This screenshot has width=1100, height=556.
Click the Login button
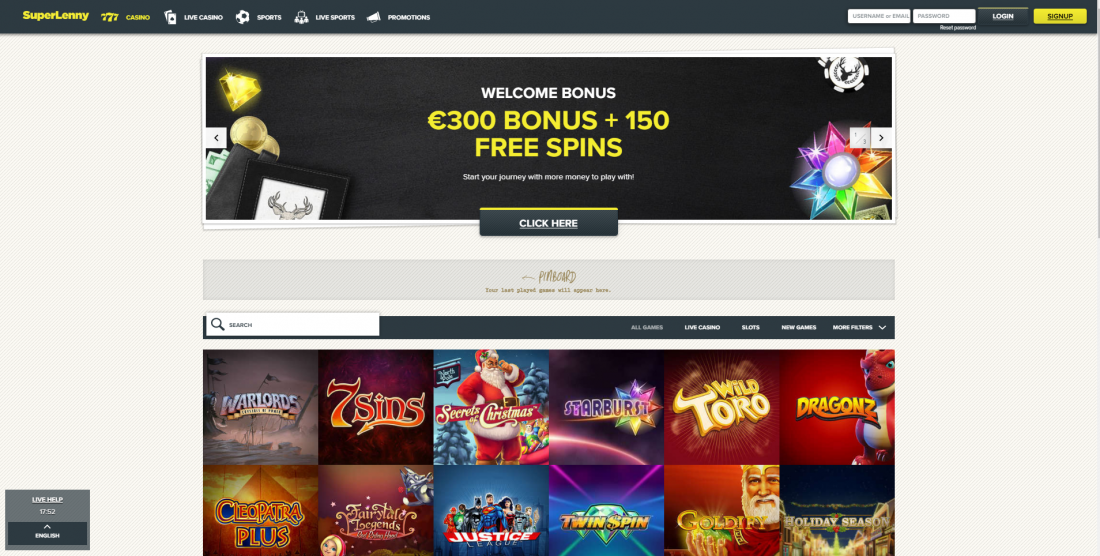point(1002,16)
